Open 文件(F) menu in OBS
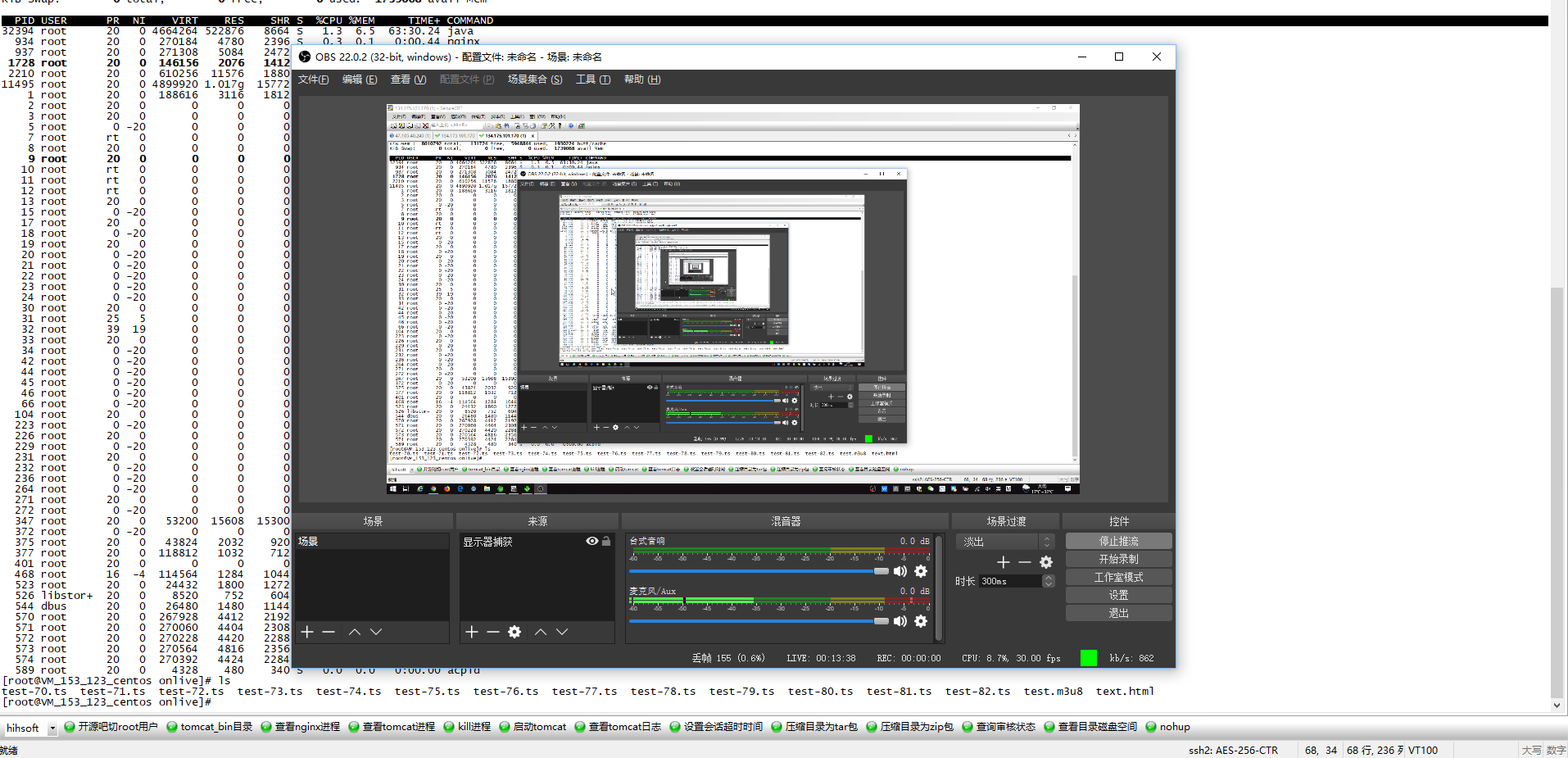The image size is (1568, 758). (x=313, y=79)
